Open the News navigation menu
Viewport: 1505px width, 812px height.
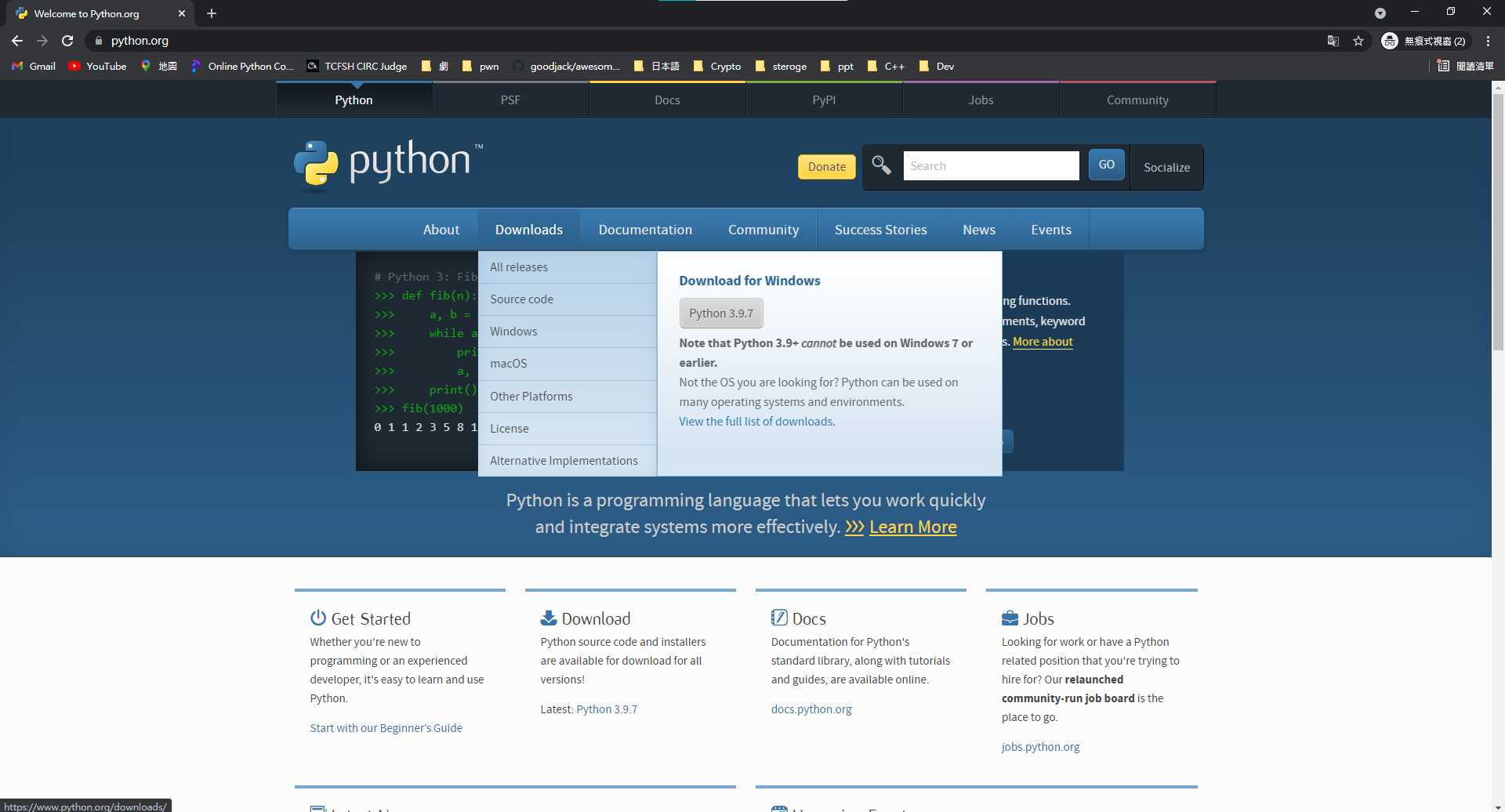(979, 230)
